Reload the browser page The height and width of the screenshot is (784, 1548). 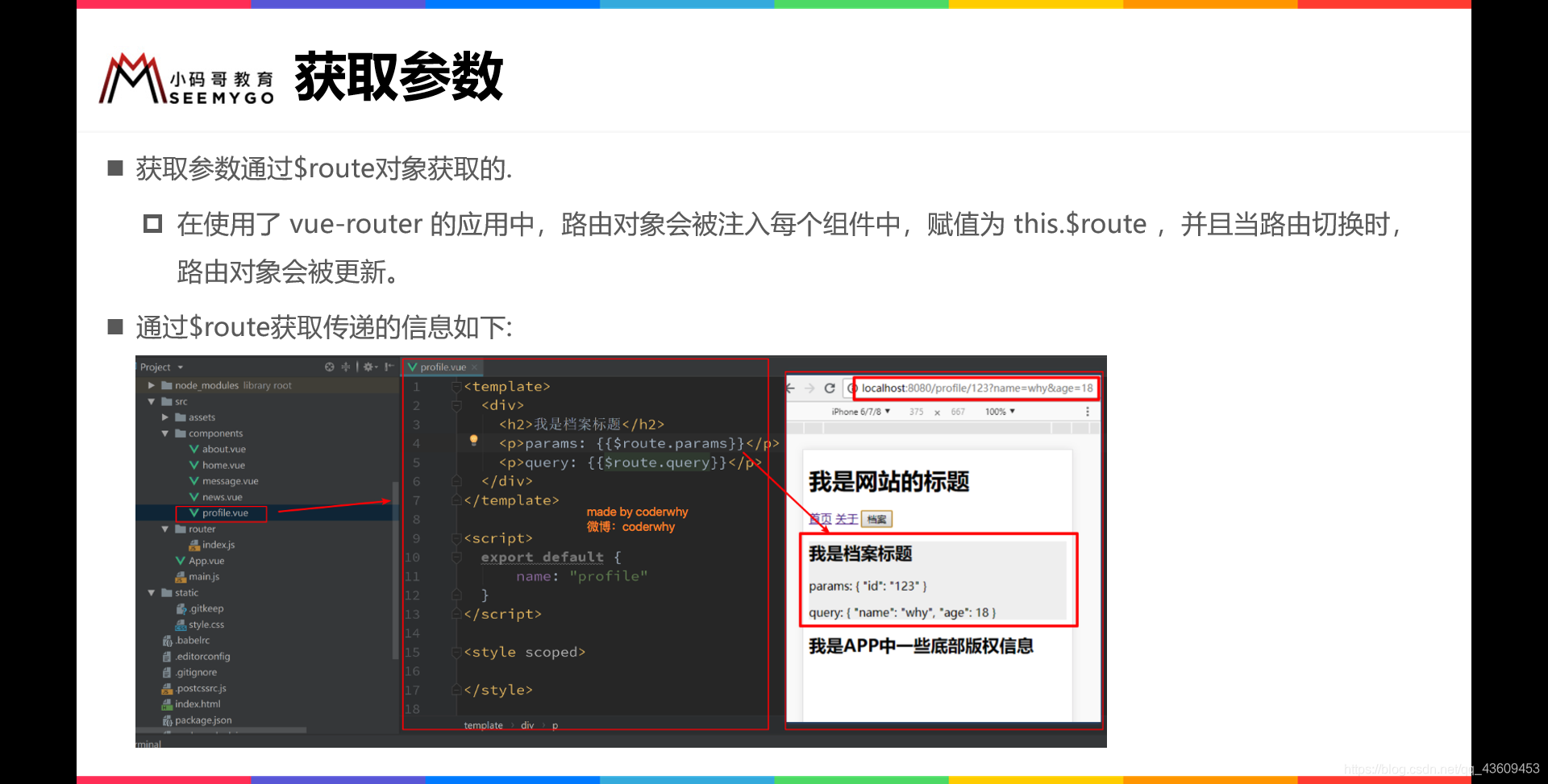coord(829,388)
